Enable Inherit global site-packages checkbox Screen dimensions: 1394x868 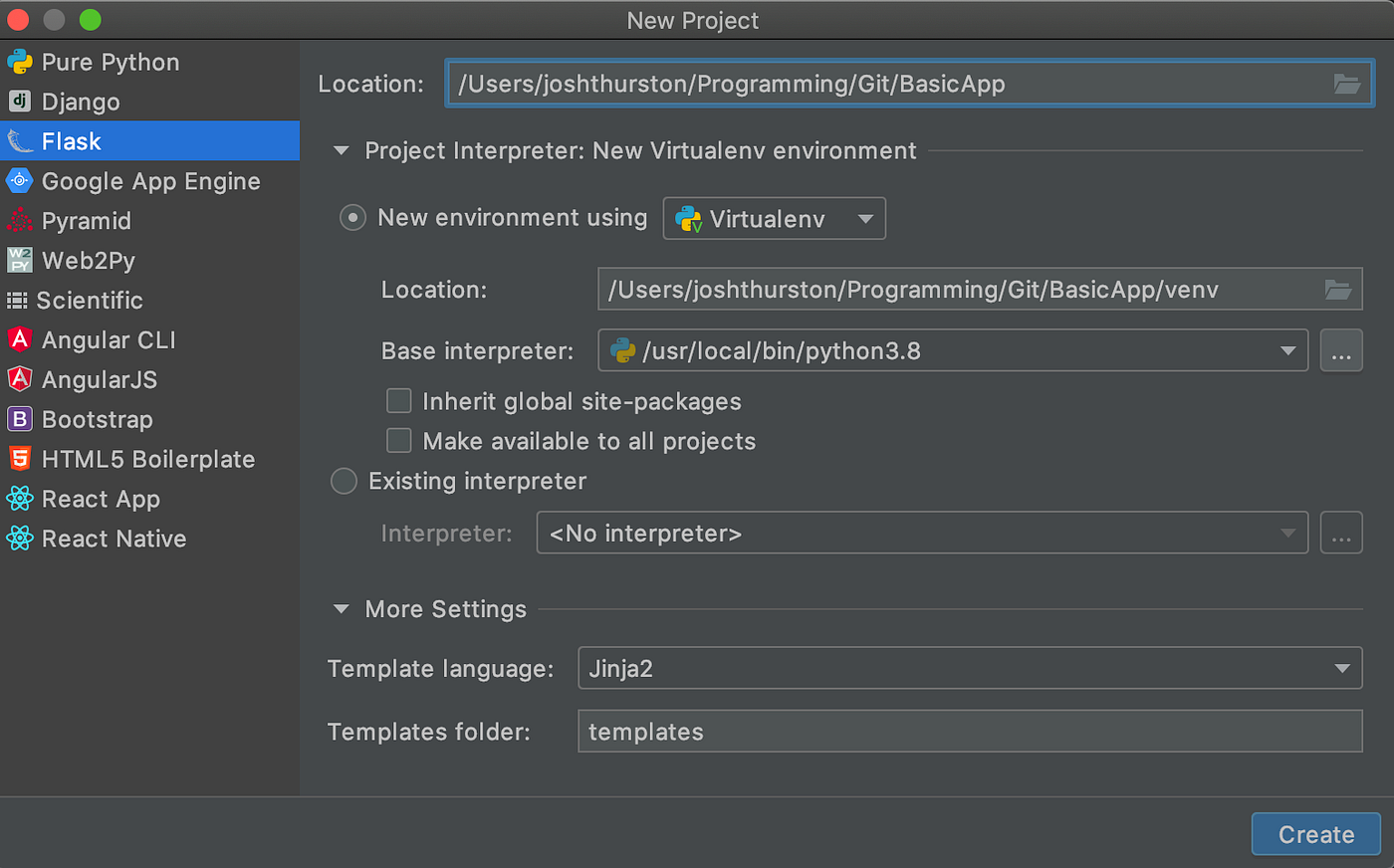399,401
